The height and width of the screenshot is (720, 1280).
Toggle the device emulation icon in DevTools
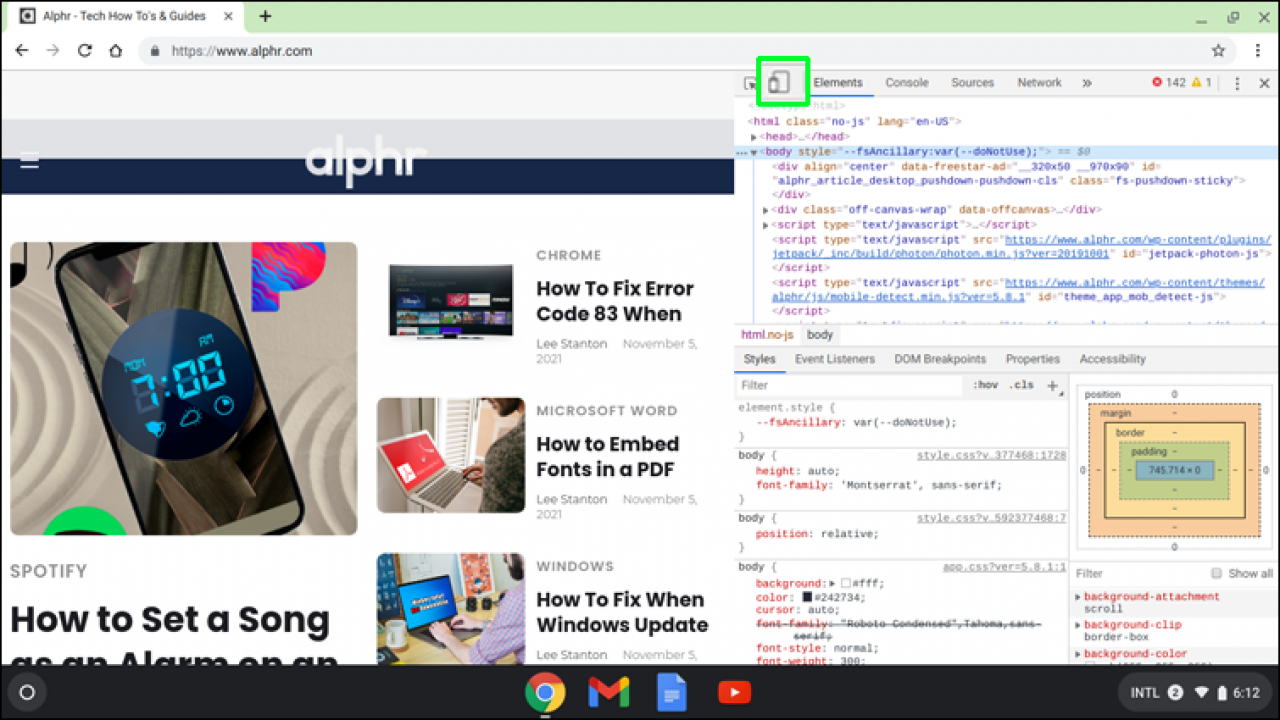(x=781, y=83)
